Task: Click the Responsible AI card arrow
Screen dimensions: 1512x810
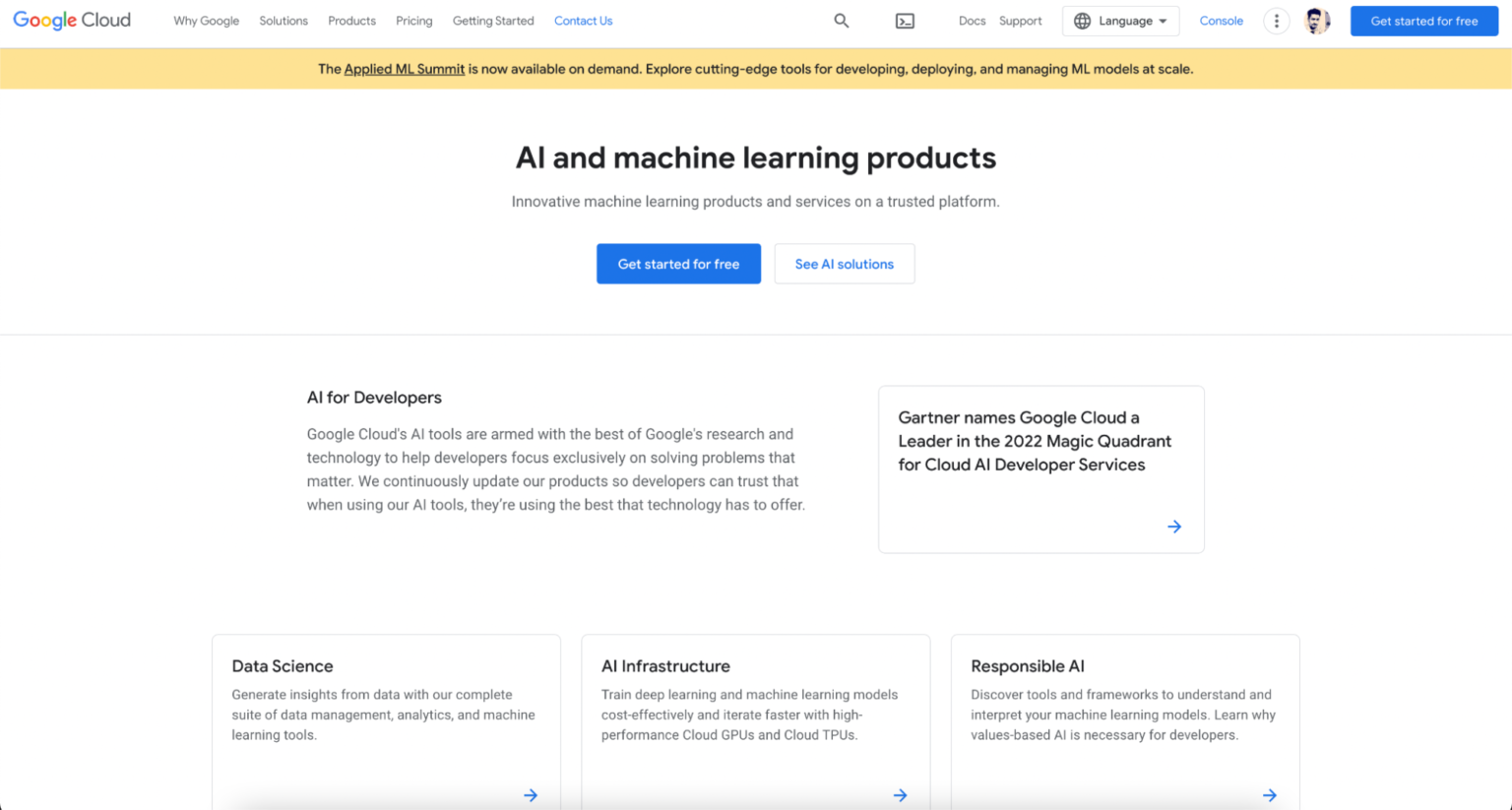Action: (1269, 794)
